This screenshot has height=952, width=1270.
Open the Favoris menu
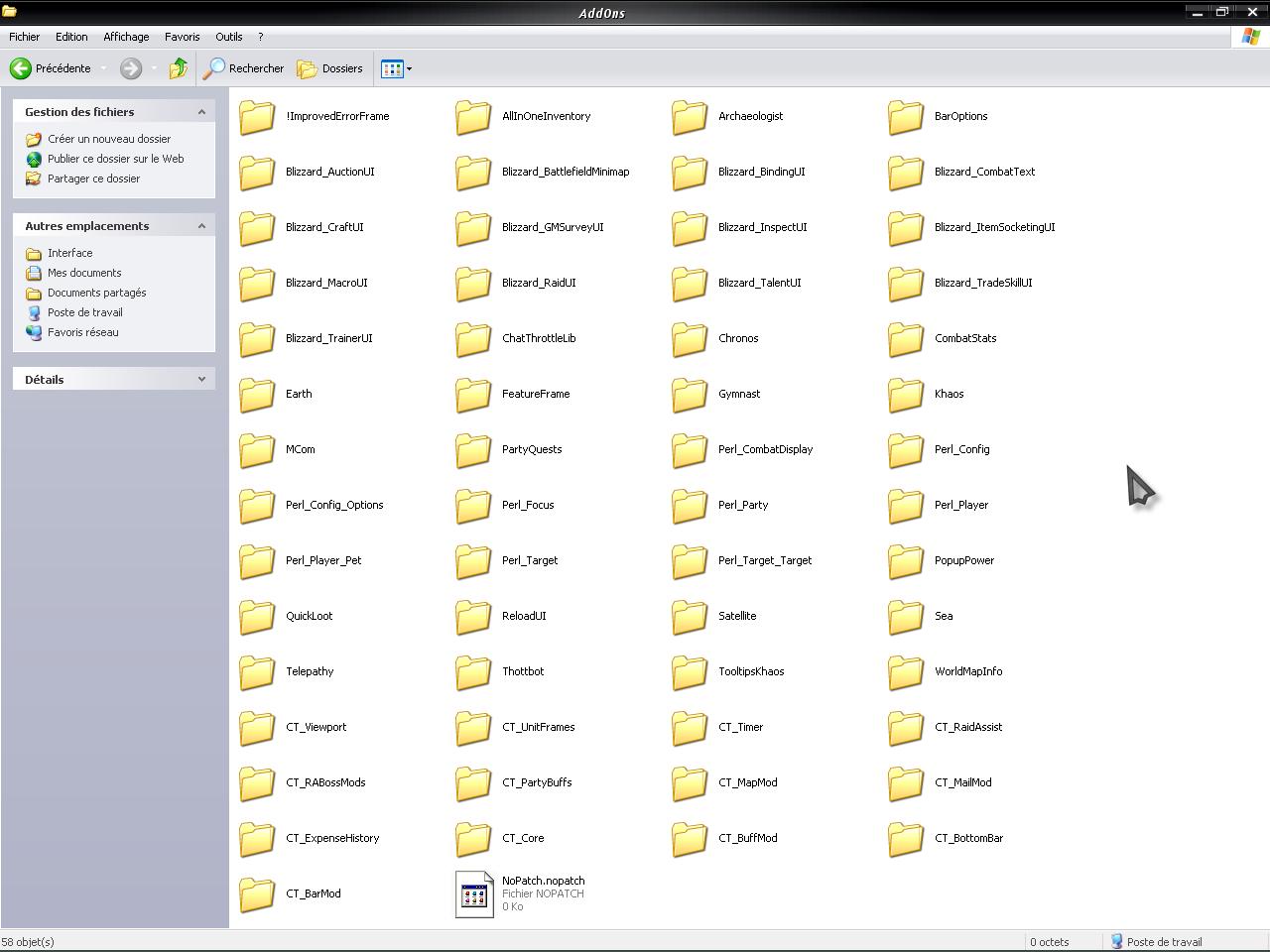183,37
